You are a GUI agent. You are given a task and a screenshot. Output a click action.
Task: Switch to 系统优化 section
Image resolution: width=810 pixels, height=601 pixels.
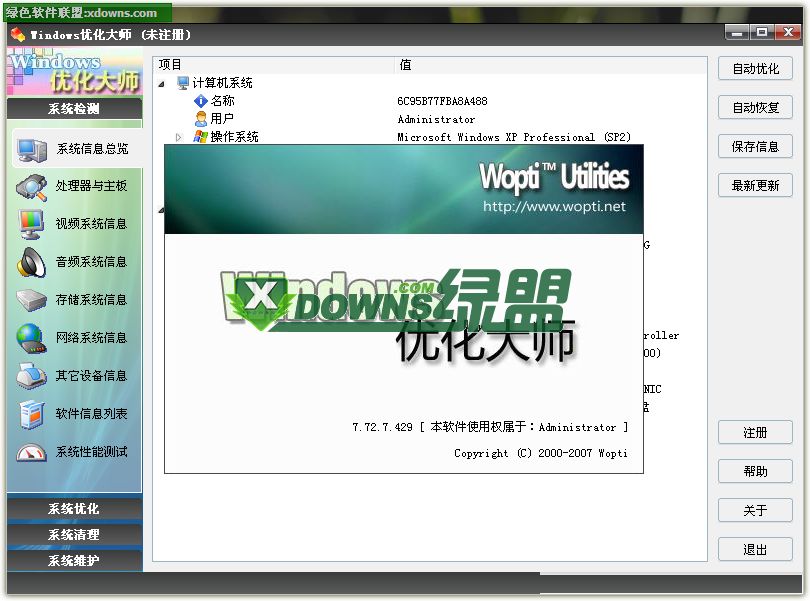click(x=74, y=508)
